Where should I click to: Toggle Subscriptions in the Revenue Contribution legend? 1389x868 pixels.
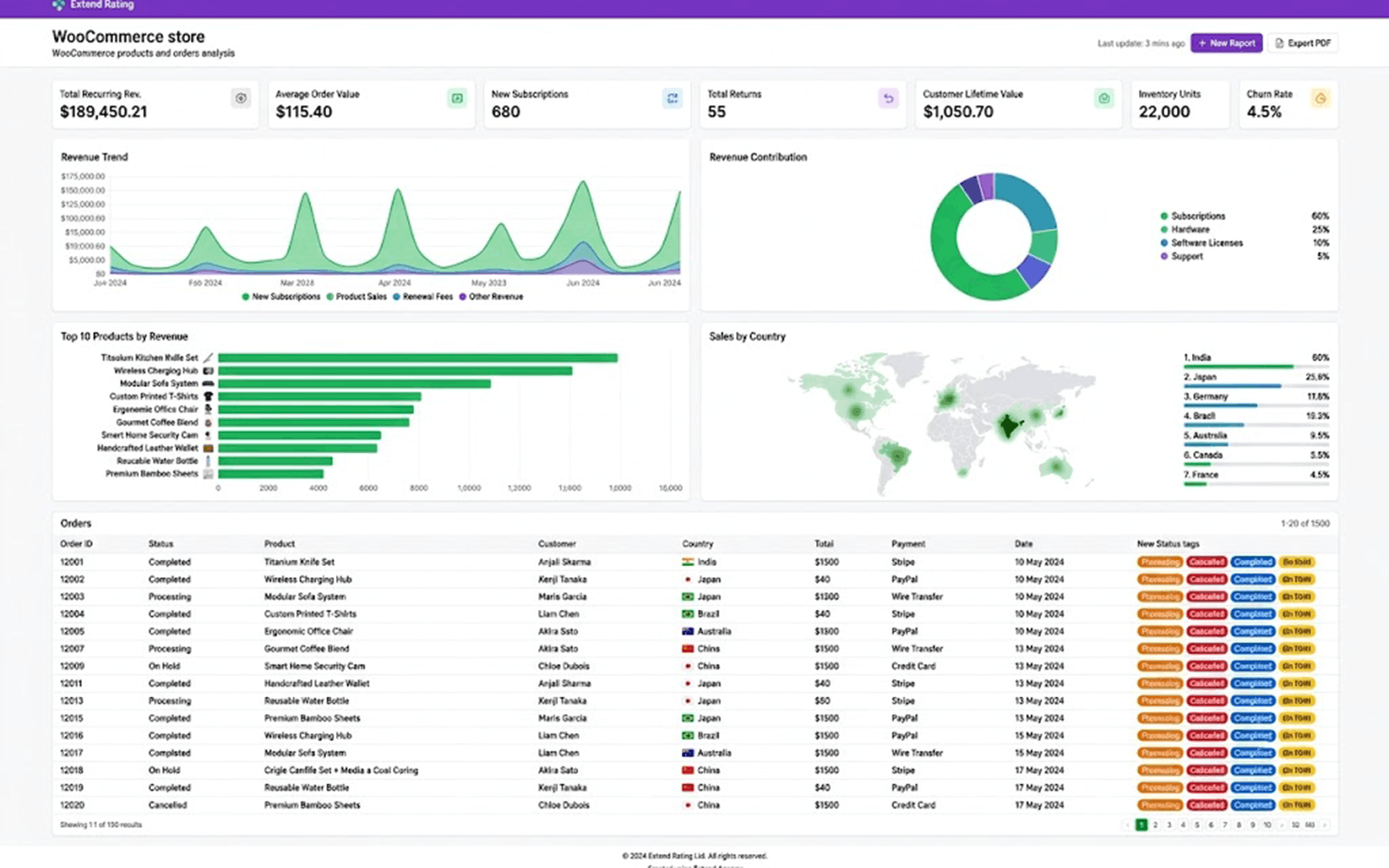1193,216
